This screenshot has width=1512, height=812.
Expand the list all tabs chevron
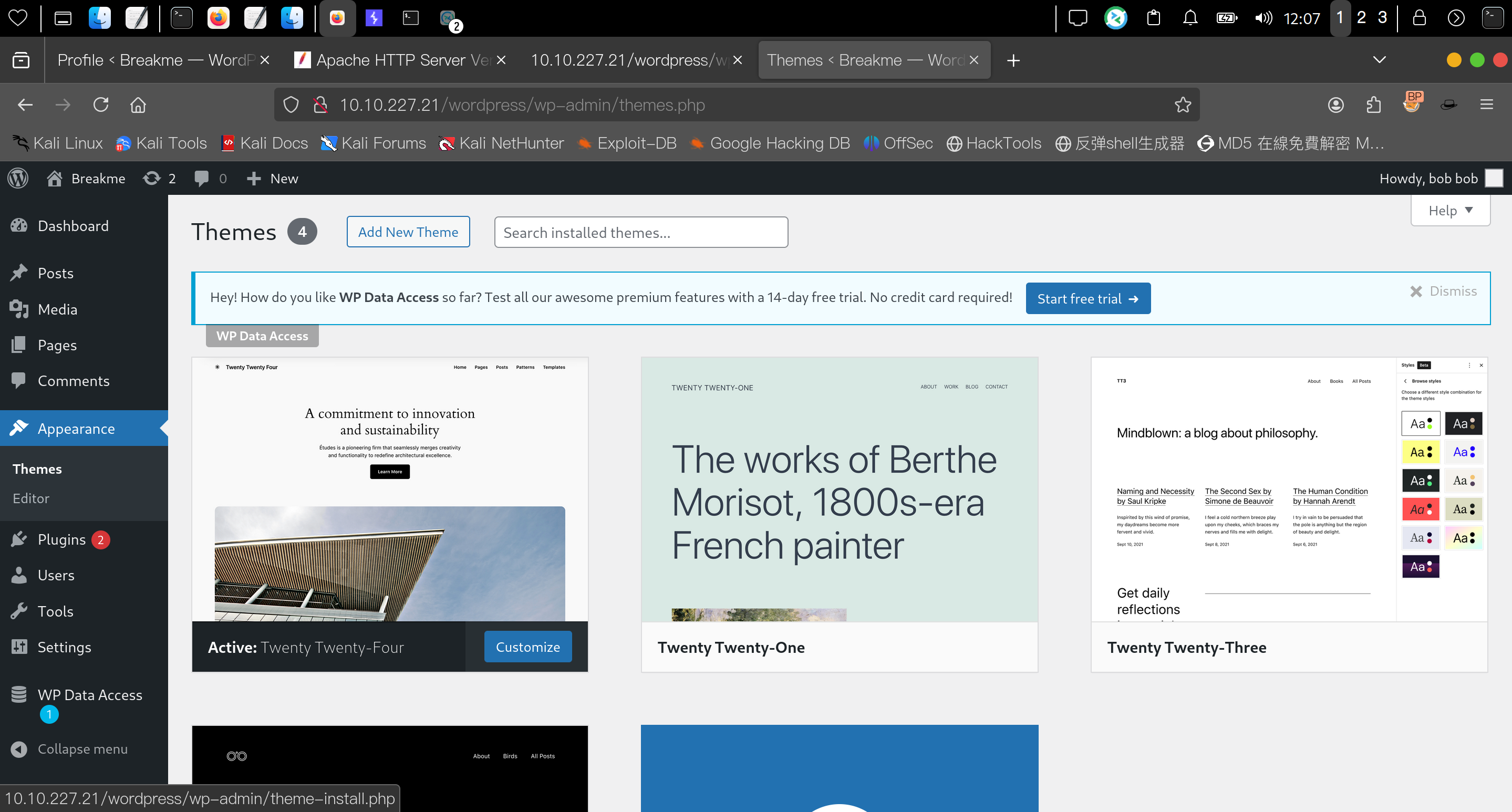pyautogui.click(x=1380, y=60)
